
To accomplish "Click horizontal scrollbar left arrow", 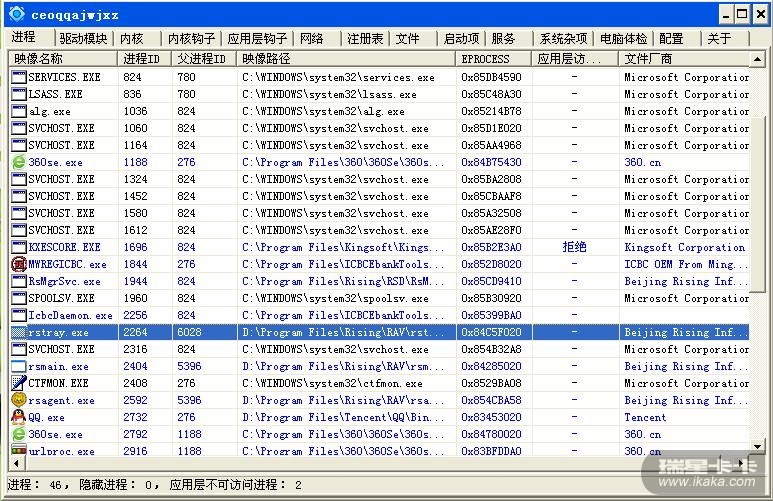I will pos(17,463).
